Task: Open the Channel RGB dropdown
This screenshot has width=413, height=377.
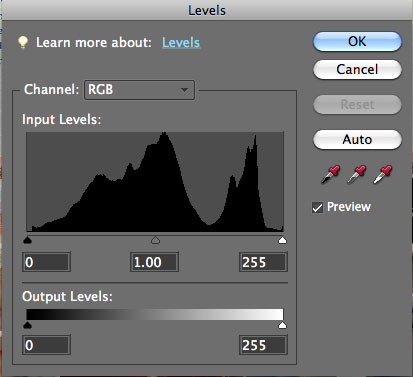Action: [139, 90]
